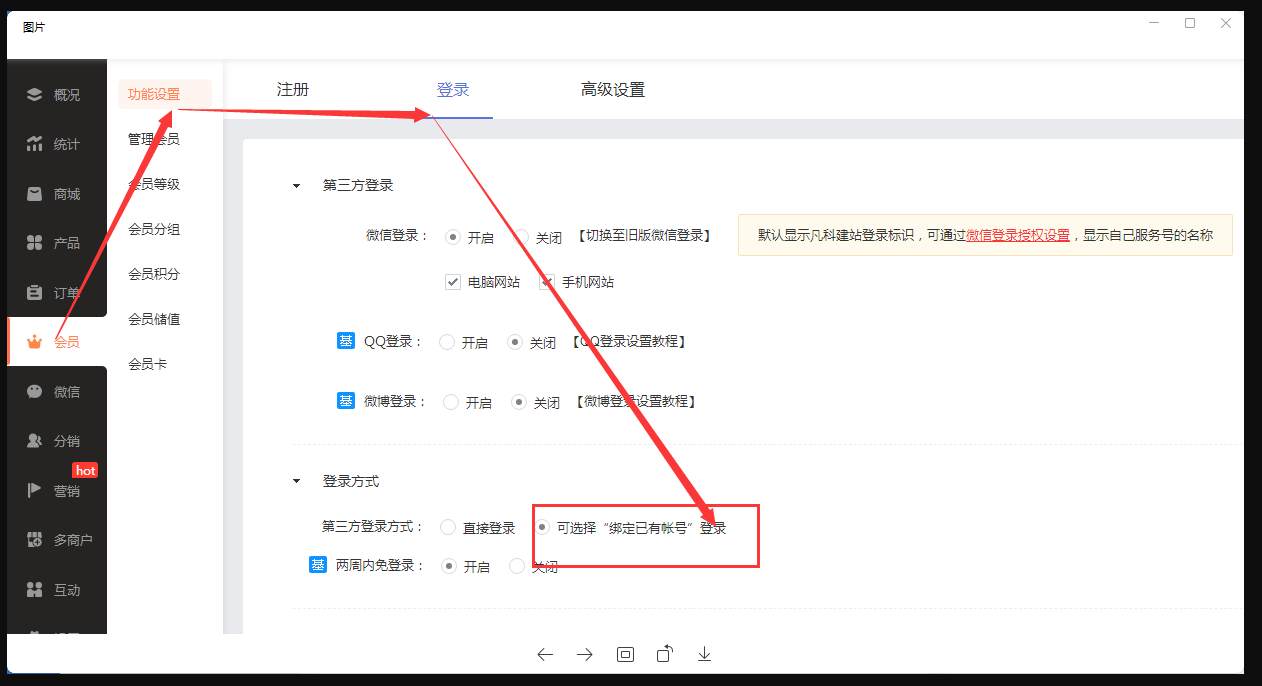Open the 高级设置 tab

(613, 90)
